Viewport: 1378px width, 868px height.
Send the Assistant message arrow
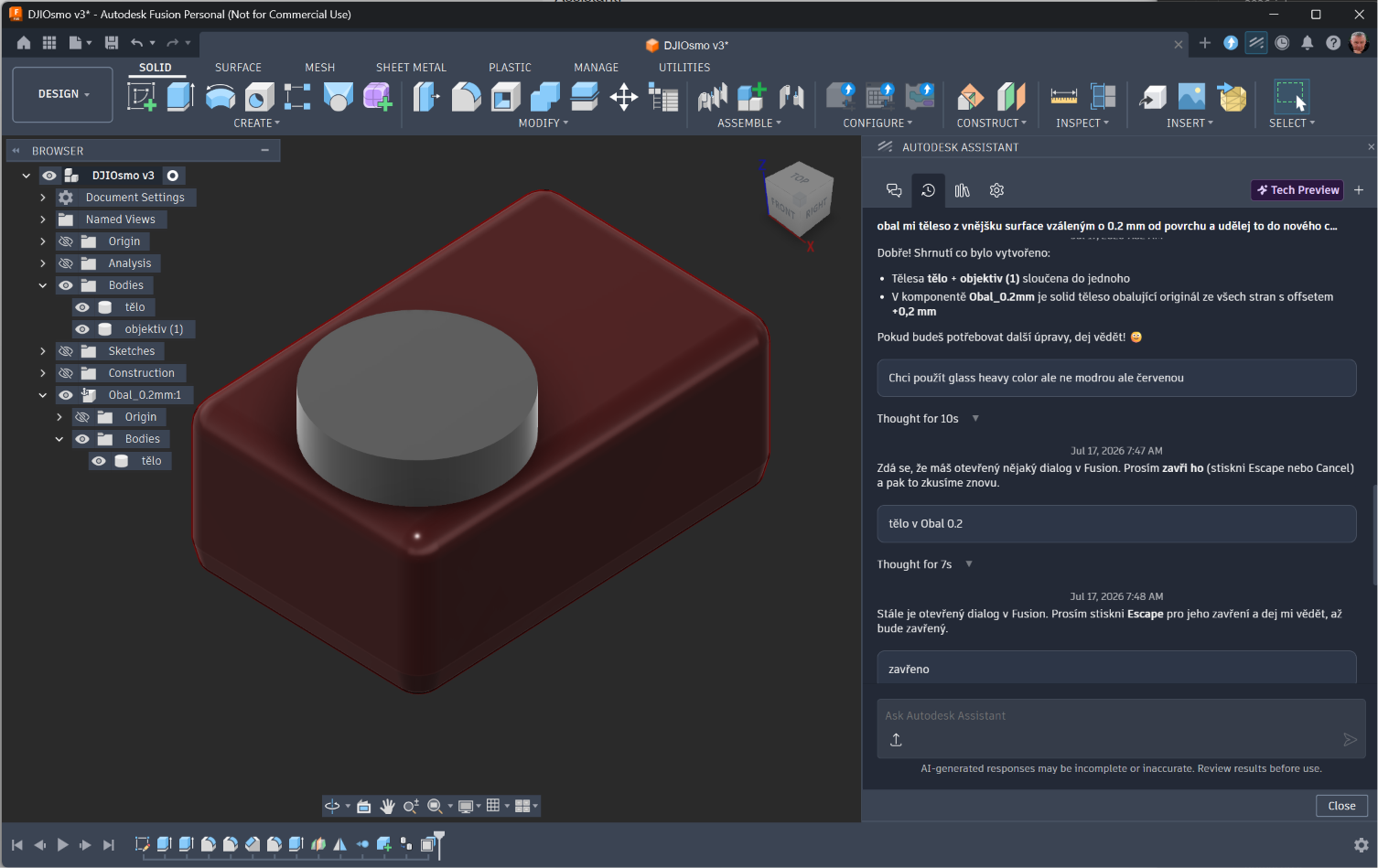pyautogui.click(x=1350, y=740)
